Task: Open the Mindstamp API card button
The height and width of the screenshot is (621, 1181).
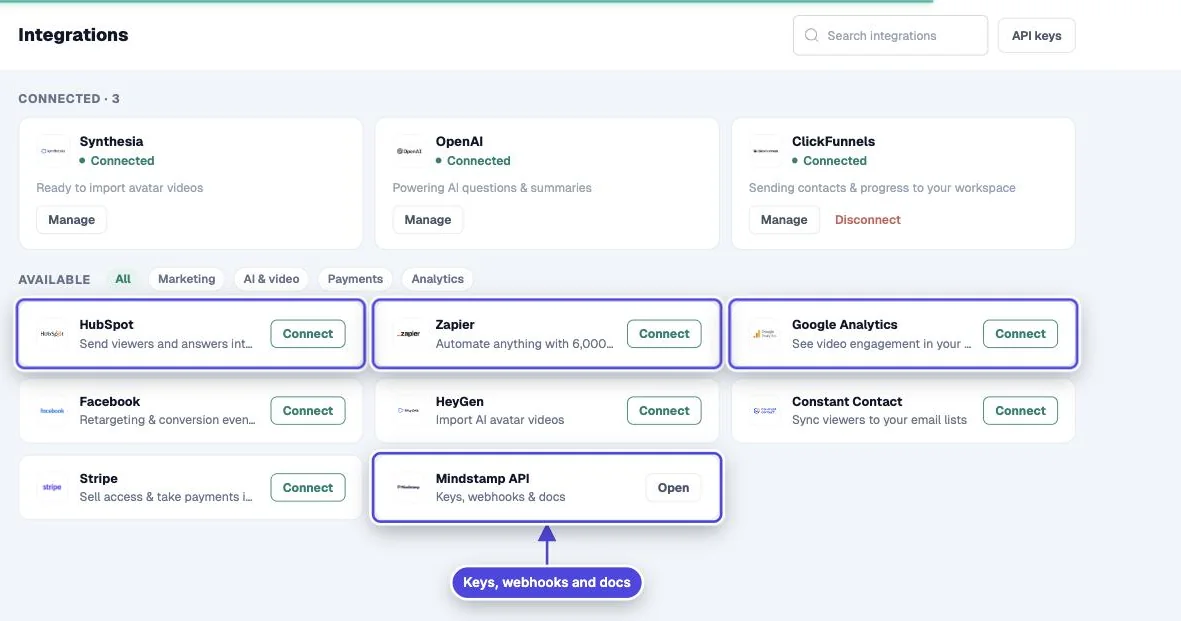Action: coord(673,488)
